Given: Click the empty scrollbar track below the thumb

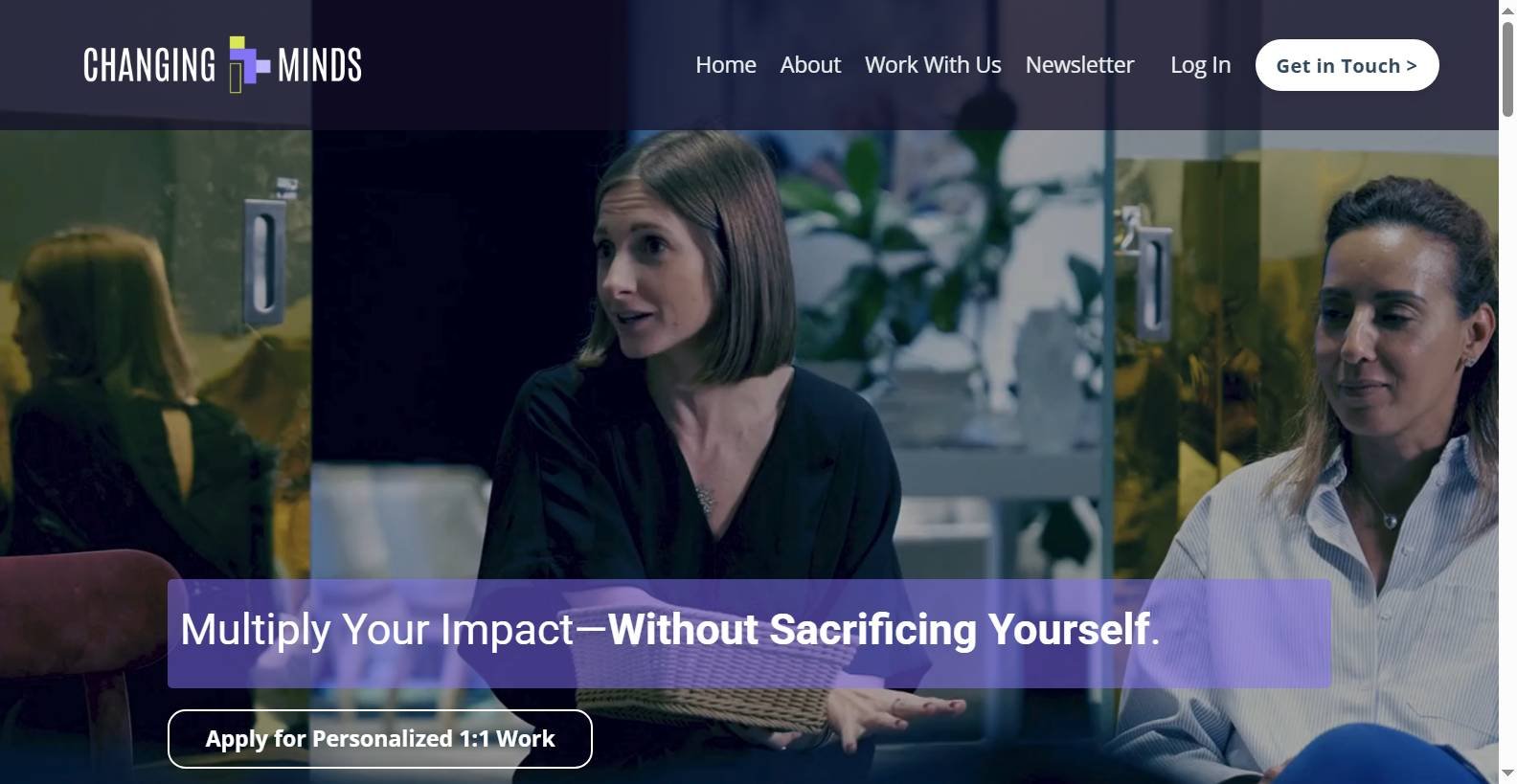Looking at the screenshot, I should click(x=1507, y=440).
